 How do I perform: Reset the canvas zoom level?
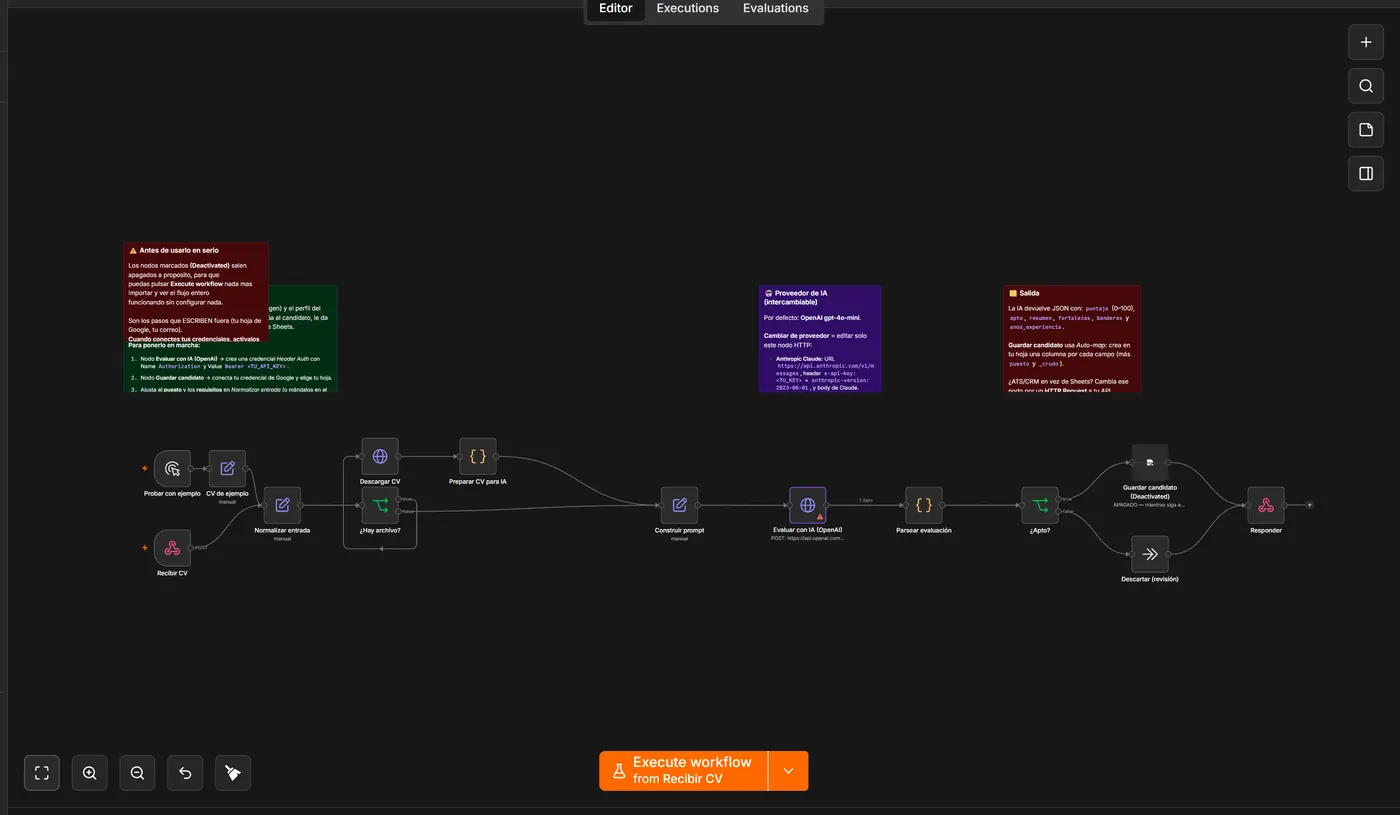185,773
